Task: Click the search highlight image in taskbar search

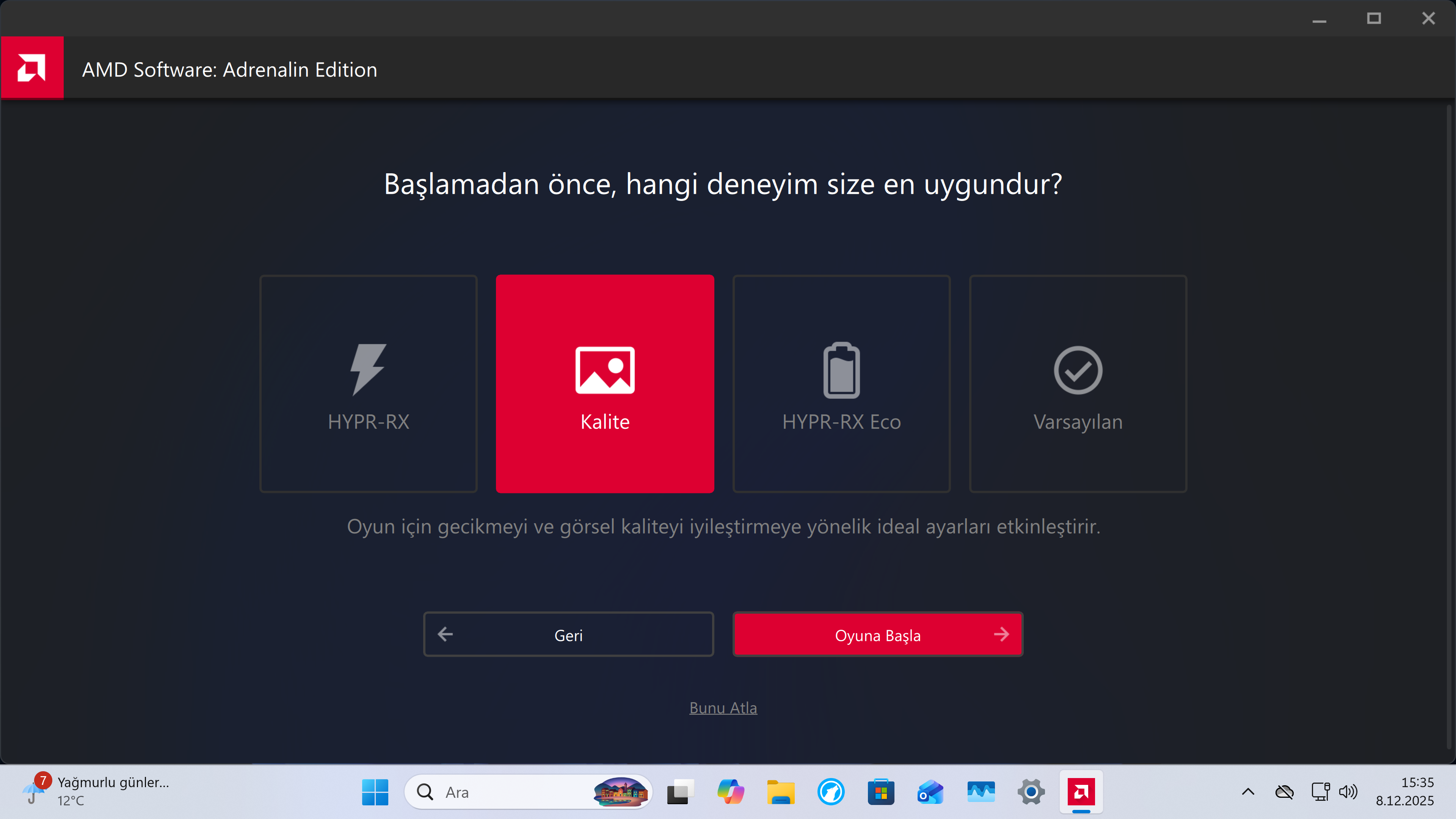Action: point(621,792)
